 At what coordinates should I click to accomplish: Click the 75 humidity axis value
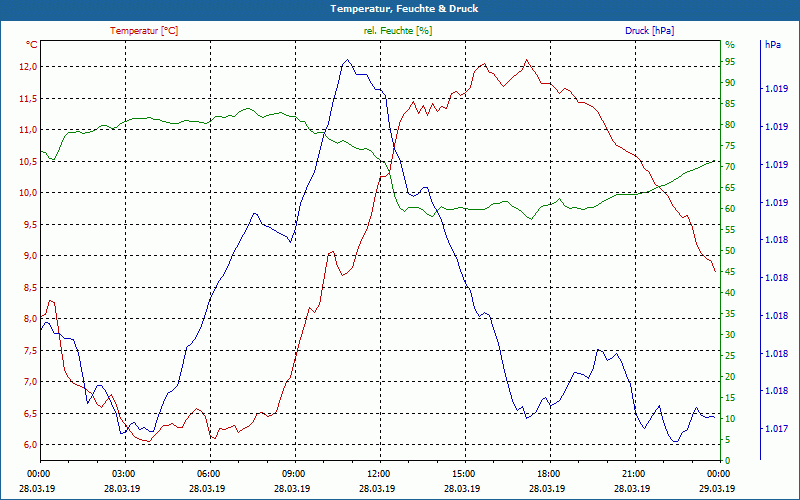730,146
